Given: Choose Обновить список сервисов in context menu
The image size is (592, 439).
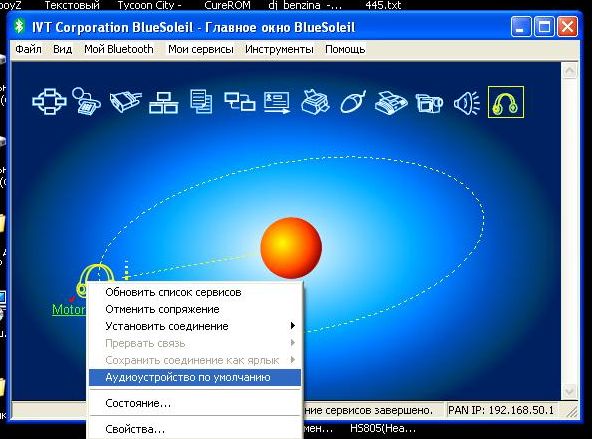Looking at the screenshot, I should [x=195, y=292].
